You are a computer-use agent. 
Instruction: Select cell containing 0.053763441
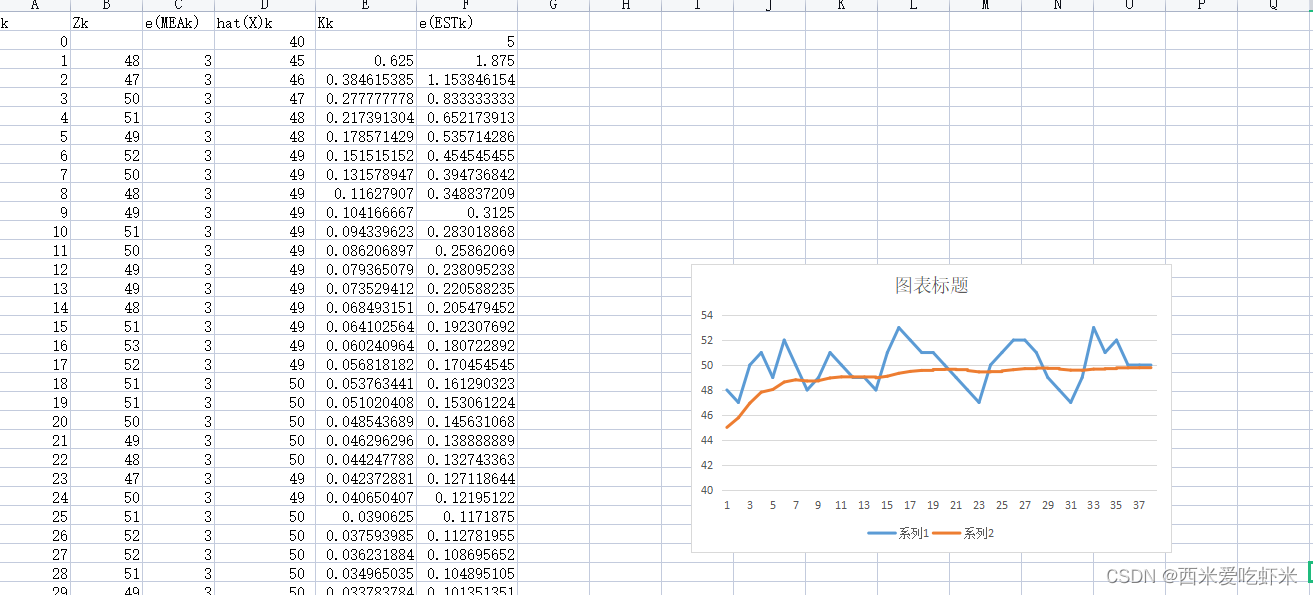point(366,383)
